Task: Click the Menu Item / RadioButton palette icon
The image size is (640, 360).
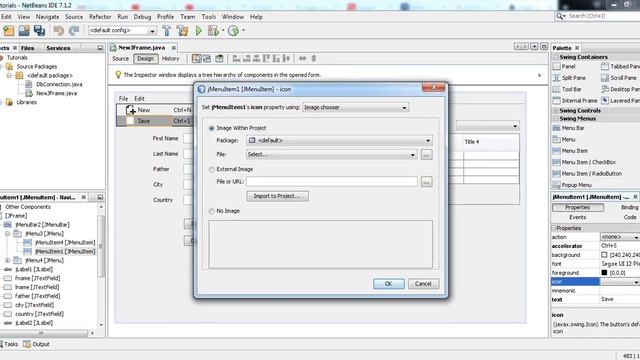Action: click(x=556, y=173)
